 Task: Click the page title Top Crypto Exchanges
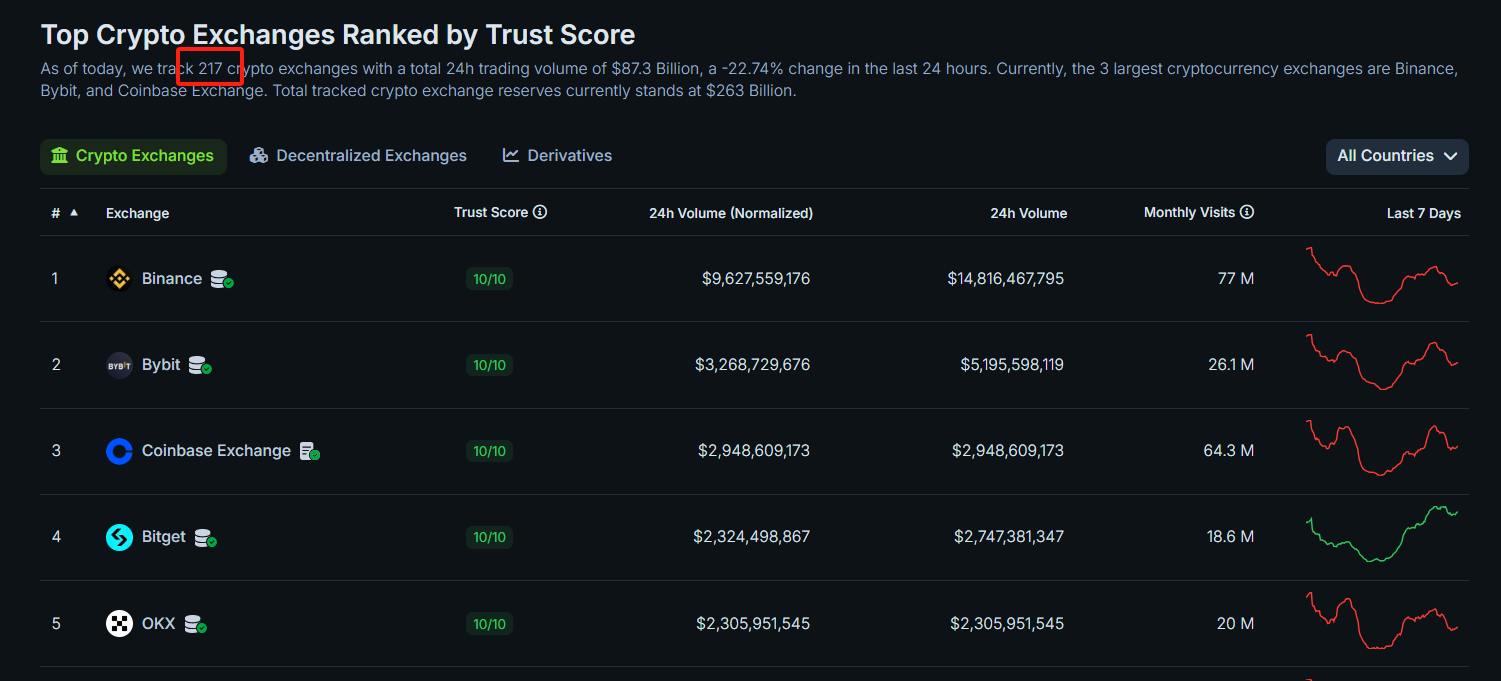[x=338, y=35]
